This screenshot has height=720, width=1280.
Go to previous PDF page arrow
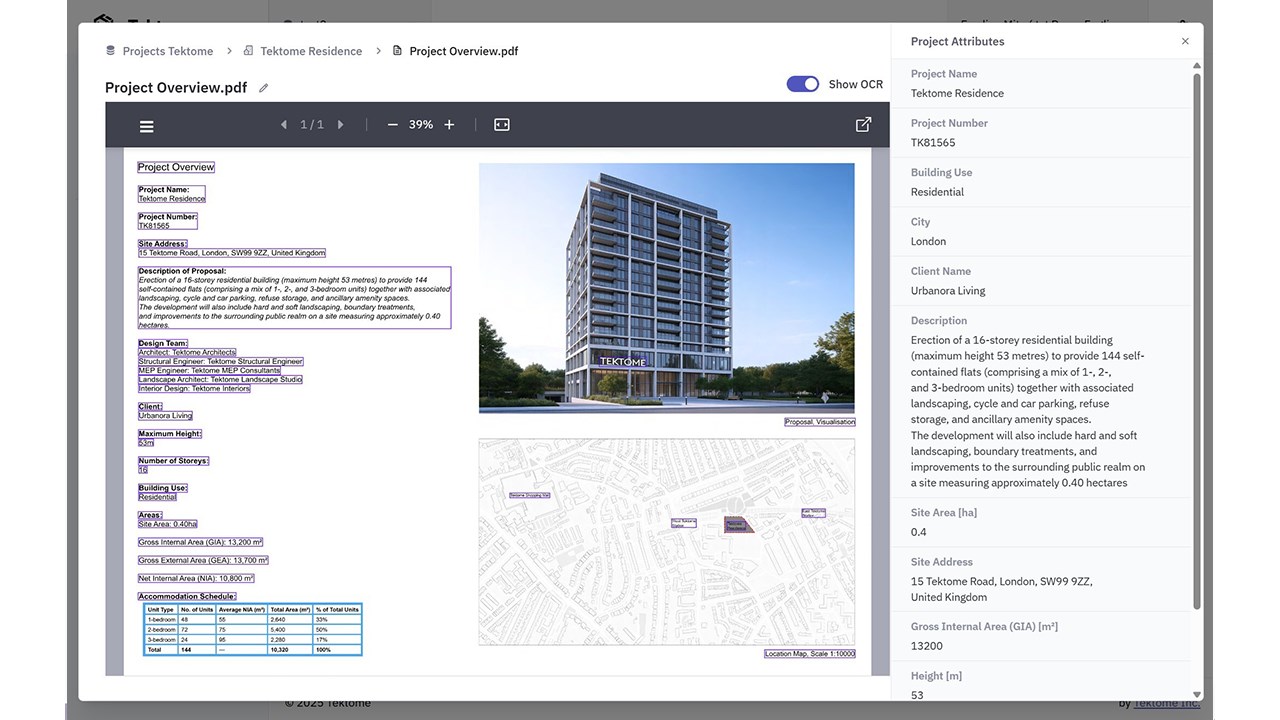(284, 125)
